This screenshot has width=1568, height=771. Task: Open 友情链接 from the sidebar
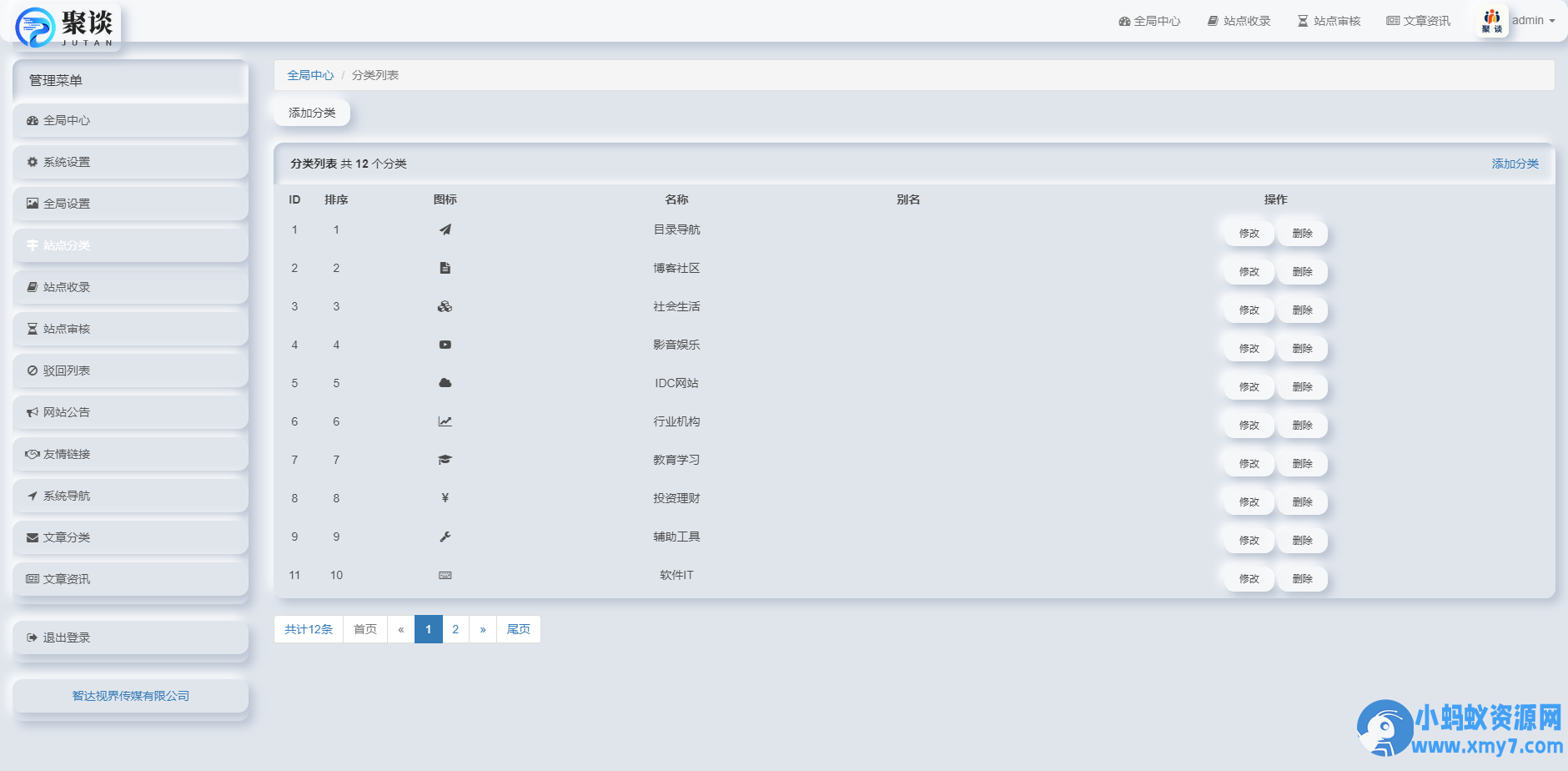coord(67,454)
